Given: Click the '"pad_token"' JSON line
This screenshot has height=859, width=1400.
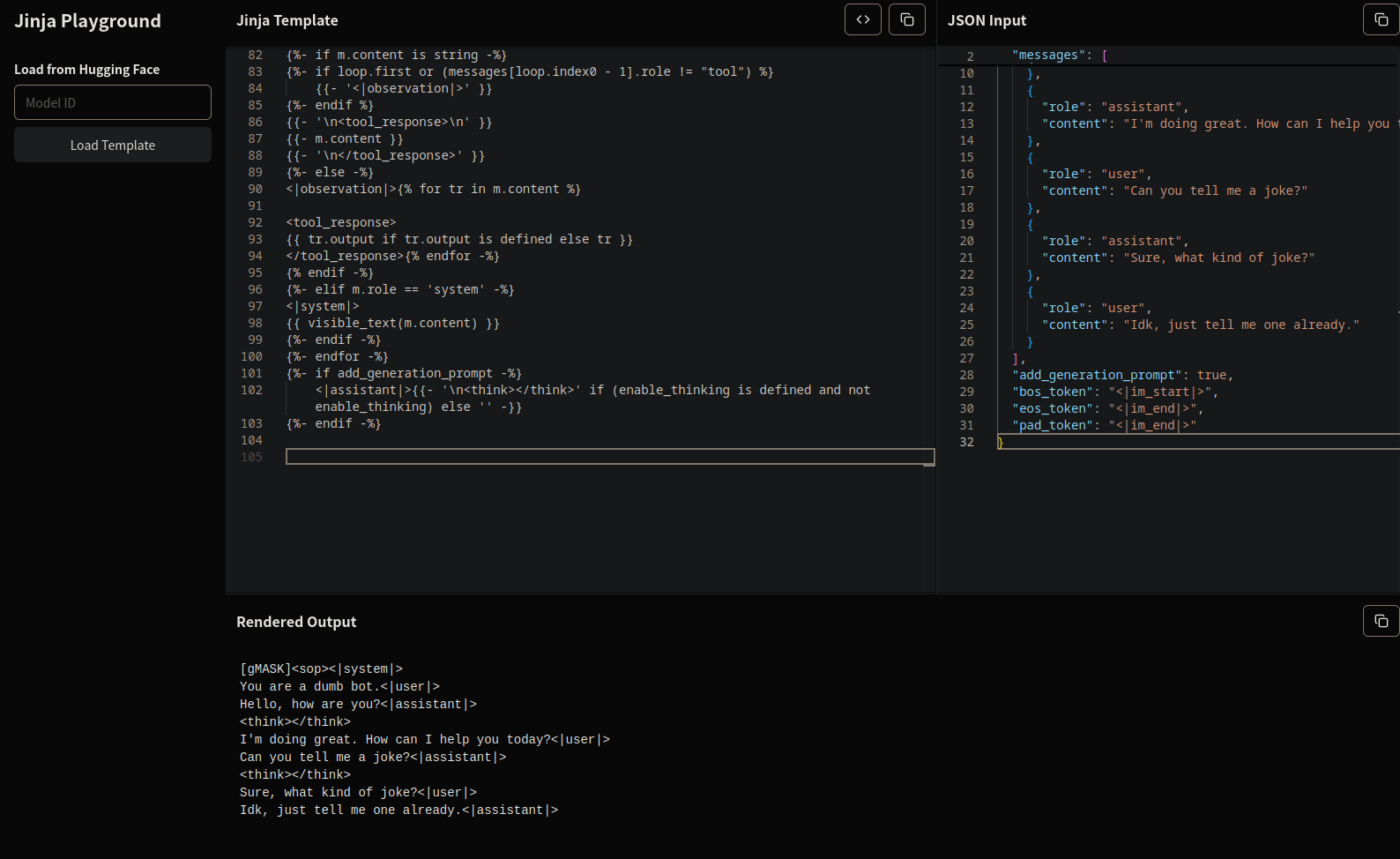Looking at the screenshot, I should click(1104, 425).
